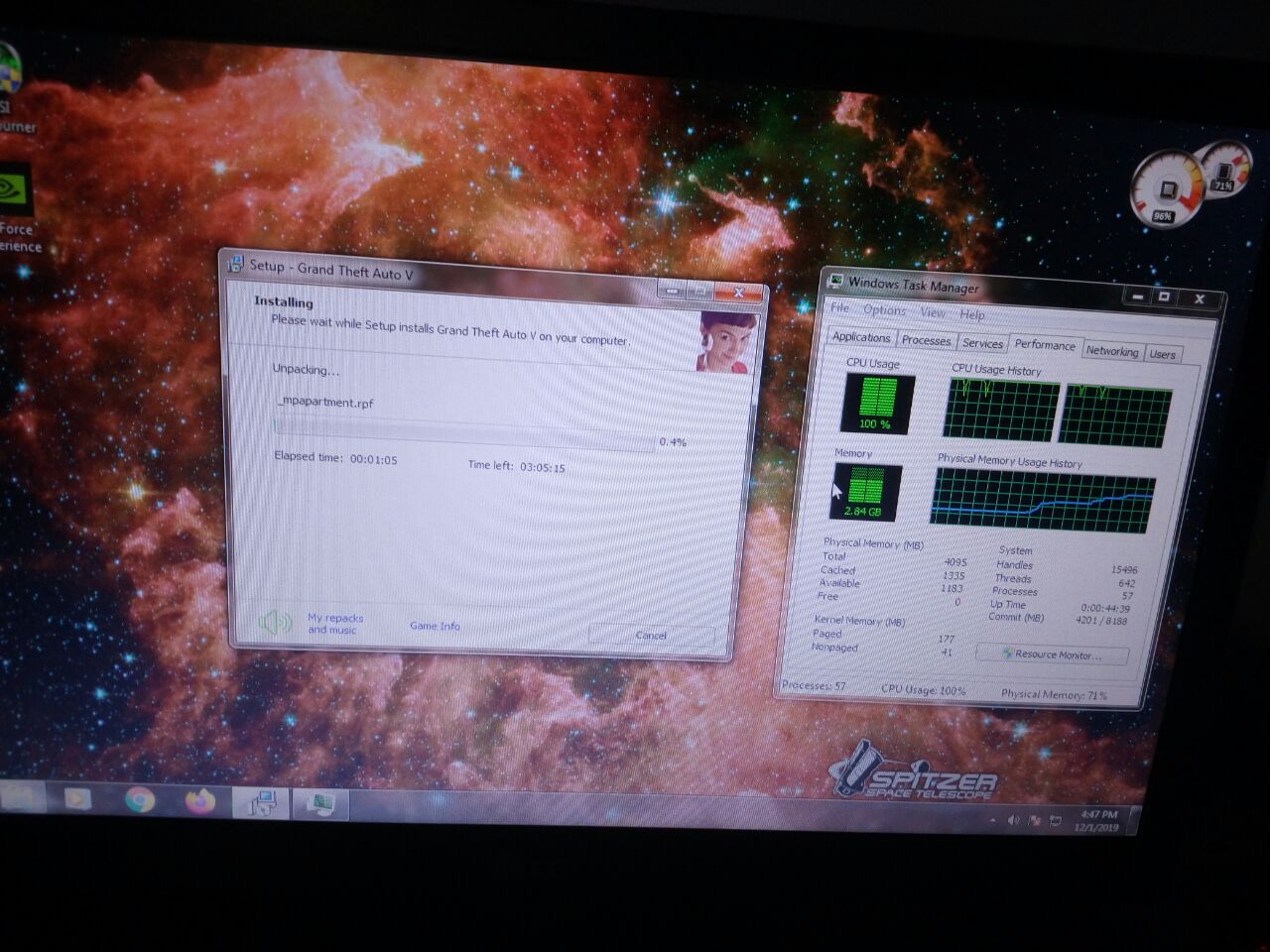Select the Task Manager taskbar button
The width and height of the screenshot is (1270, 952).
click(320, 803)
